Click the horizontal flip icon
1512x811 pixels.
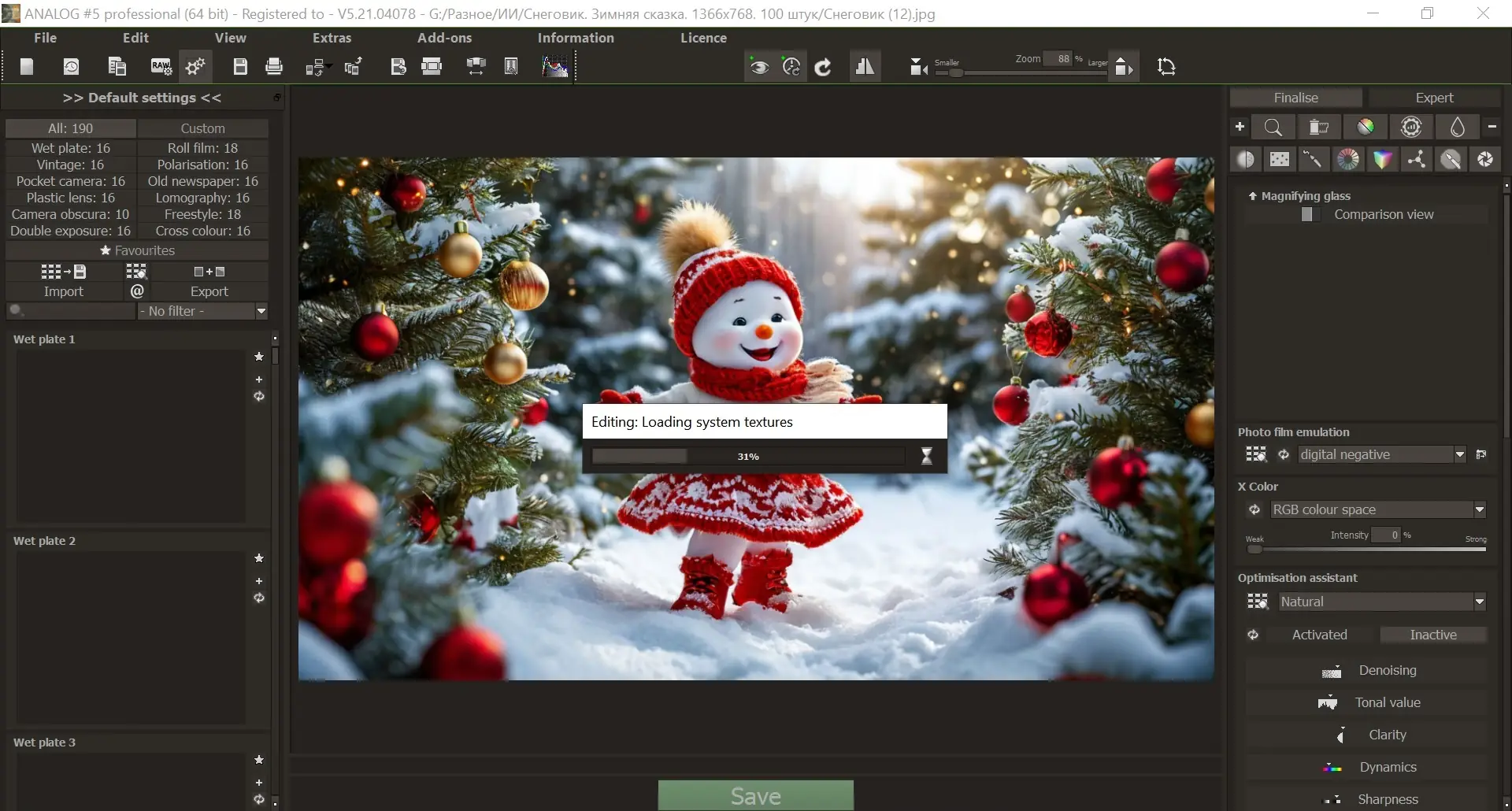click(x=865, y=66)
